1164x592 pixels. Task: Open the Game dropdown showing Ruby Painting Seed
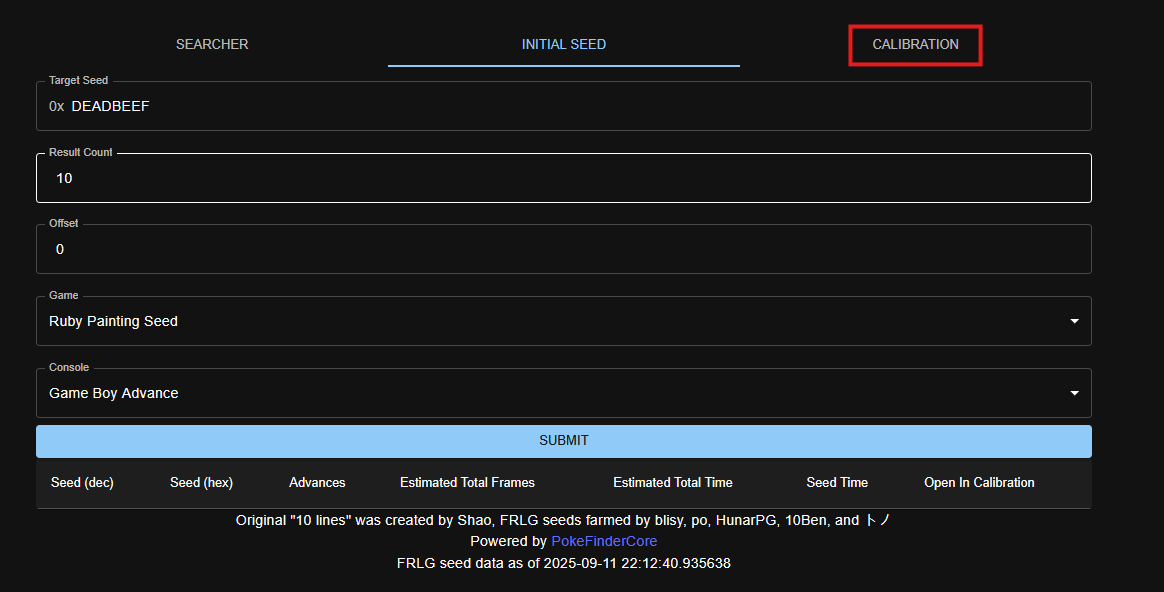(550, 321)
